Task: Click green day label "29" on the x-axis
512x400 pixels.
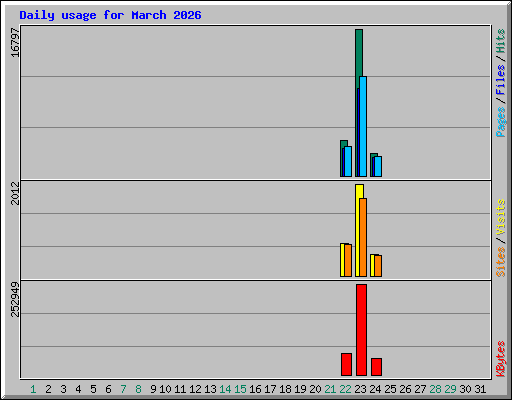Action: tap(450, 389)
